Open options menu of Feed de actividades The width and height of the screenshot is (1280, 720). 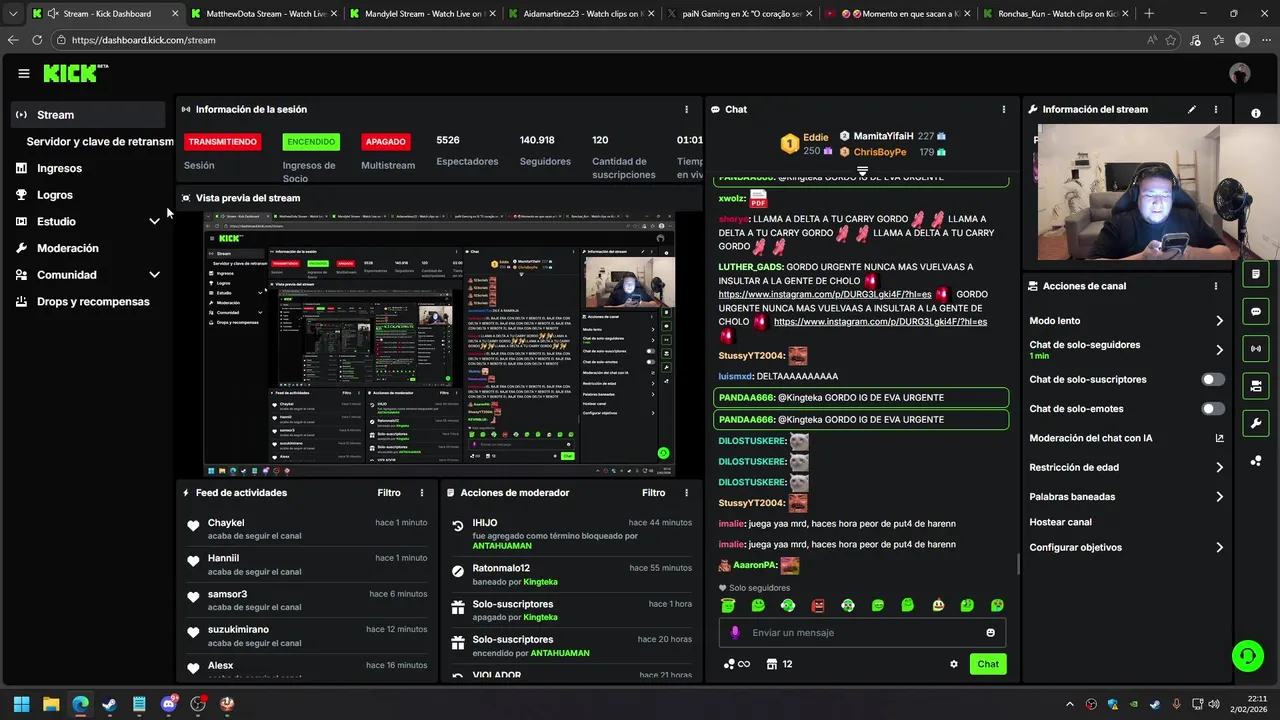pos(422,493)
